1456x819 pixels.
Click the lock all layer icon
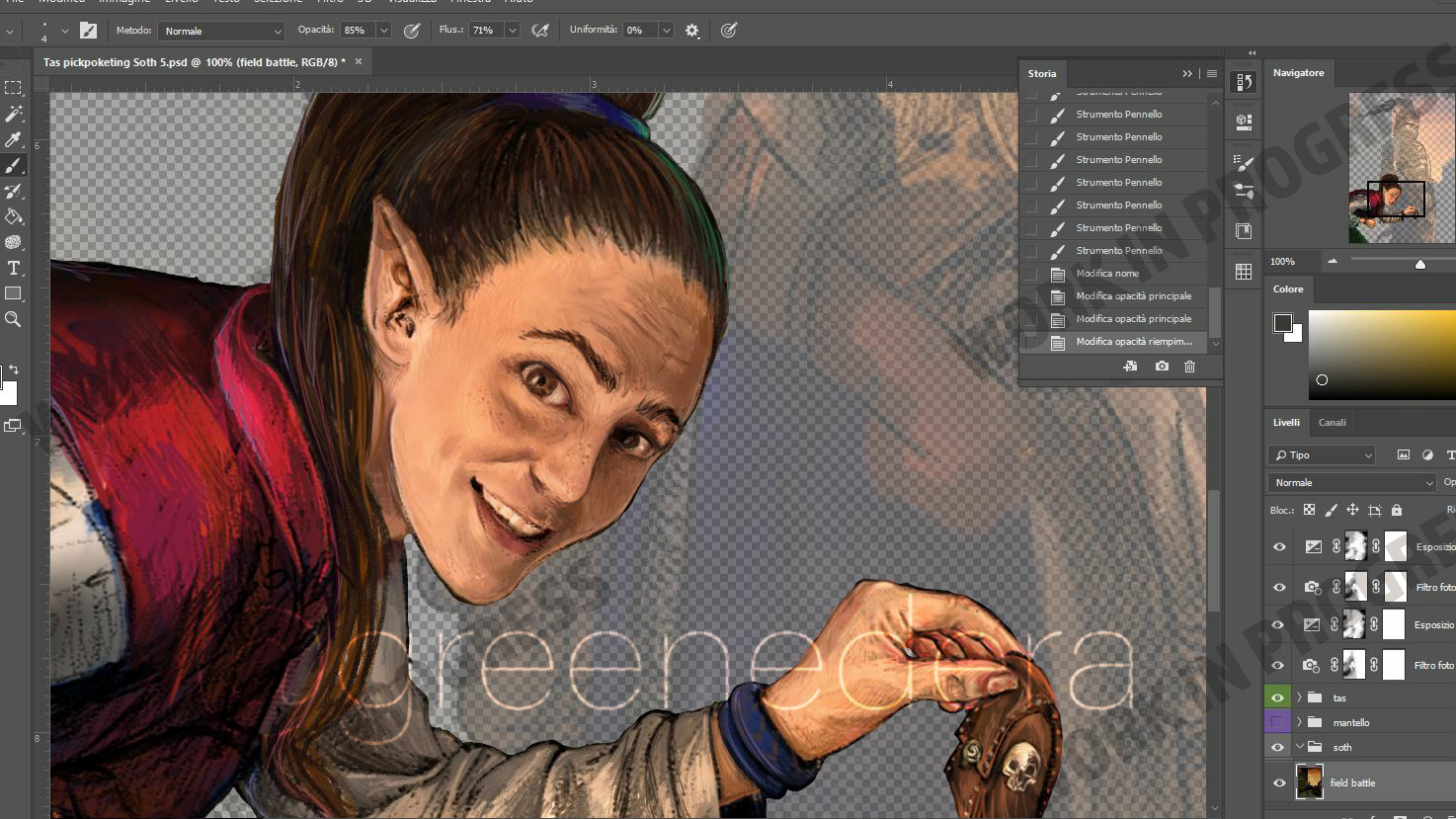(1396, 510)
